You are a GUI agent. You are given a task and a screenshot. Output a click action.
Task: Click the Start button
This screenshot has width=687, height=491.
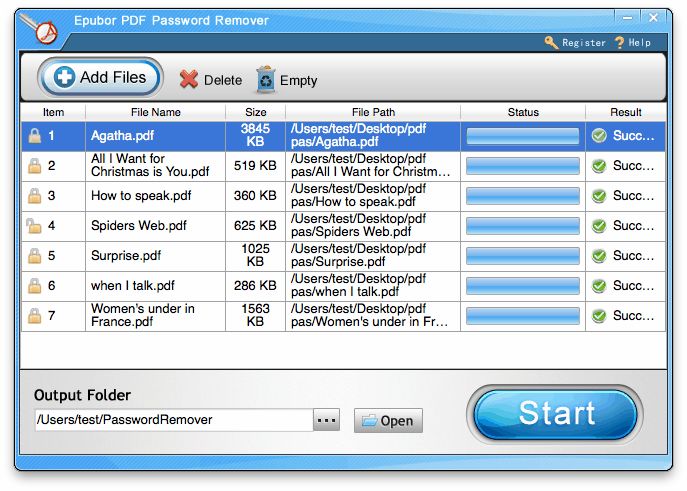point(556,414)
